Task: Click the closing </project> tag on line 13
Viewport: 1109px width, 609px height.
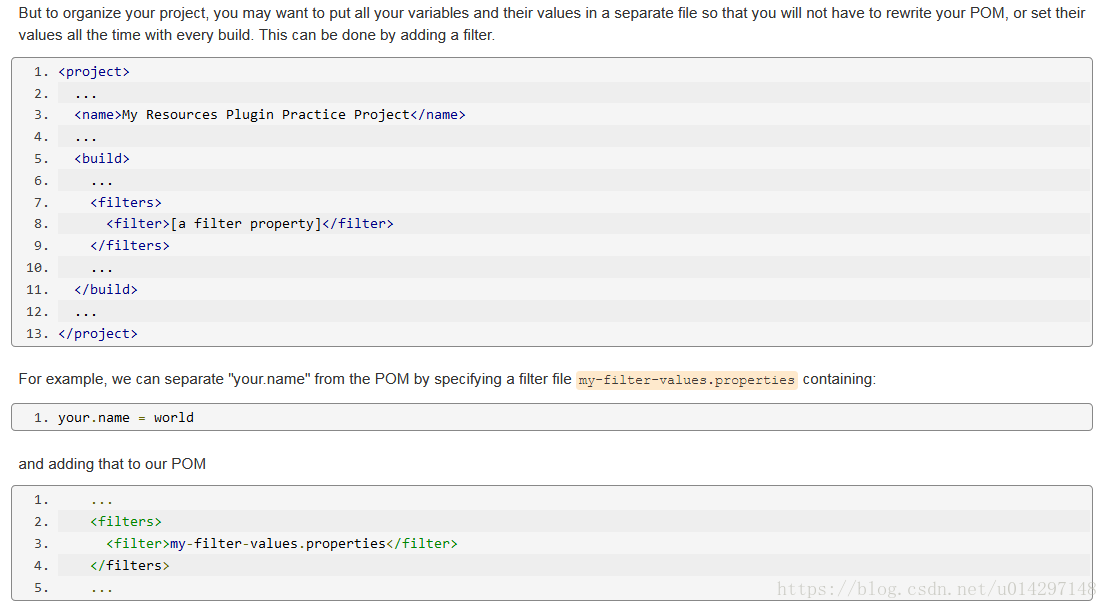Action: click(x=97, y=334)
